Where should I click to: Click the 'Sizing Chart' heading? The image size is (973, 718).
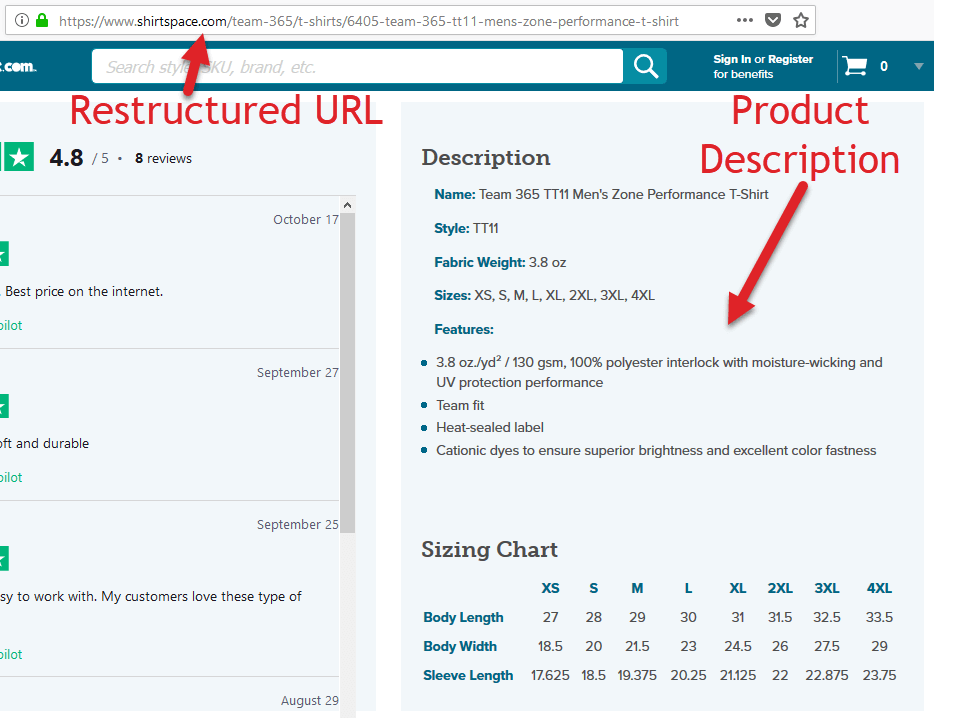(x=489, y=550)
